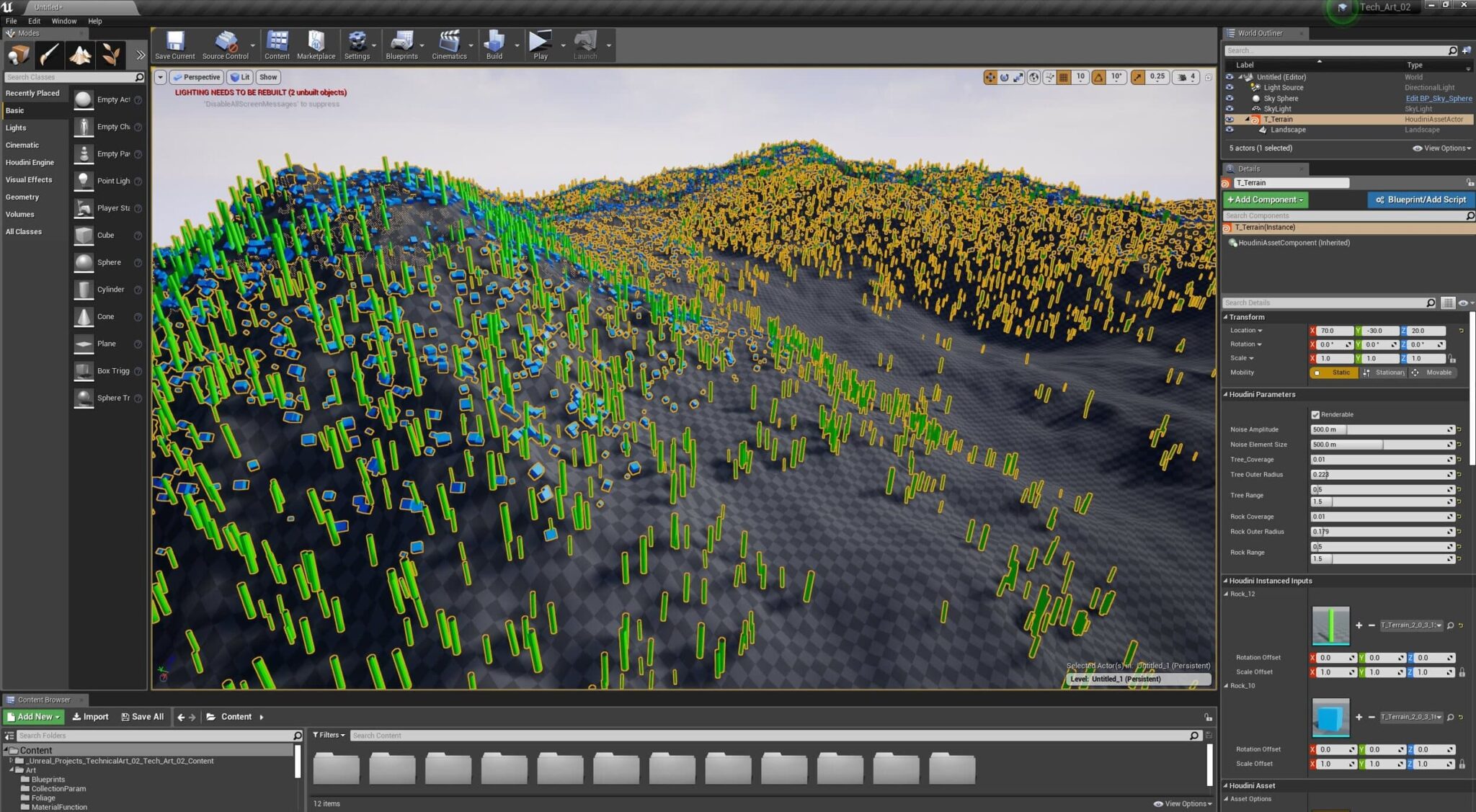The width and height of the screenshot is (1476, 812).
Task: Toggle visibility eye for Light Source
Action: click(1230, 87)
